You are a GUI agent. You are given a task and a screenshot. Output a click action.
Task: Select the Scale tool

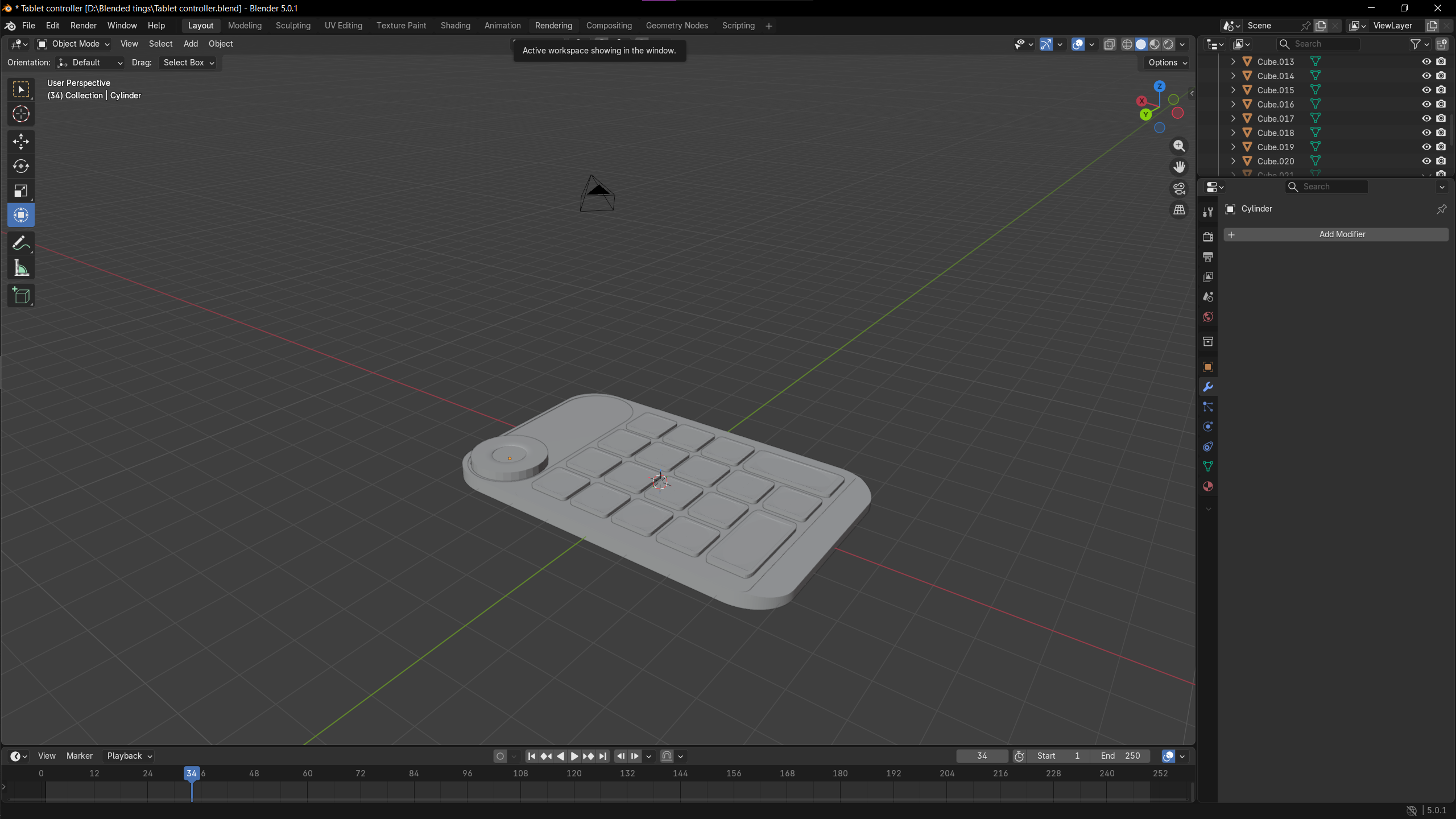pyautogui.click(x=21, y=191)
